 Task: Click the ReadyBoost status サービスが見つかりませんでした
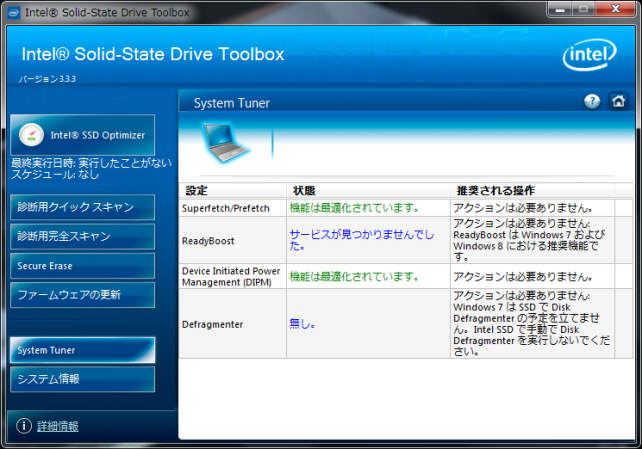(362, 240)
